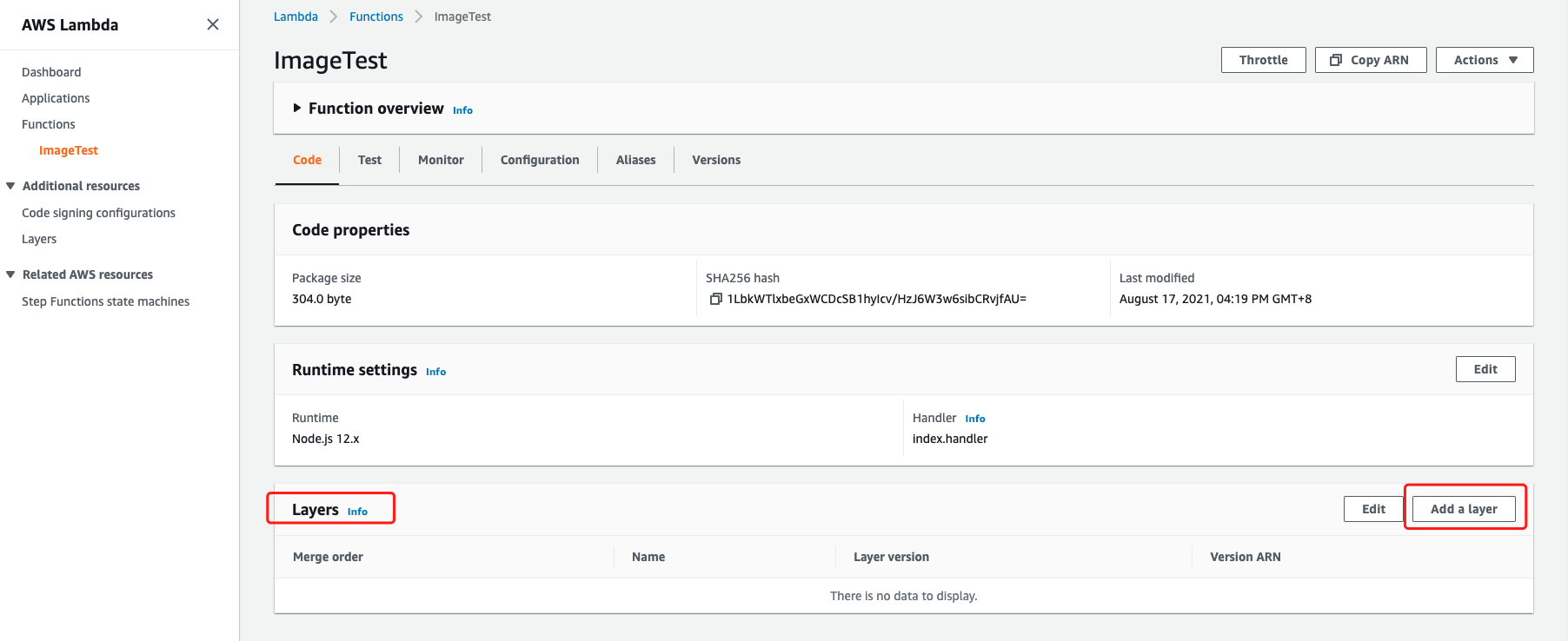Open Dashboard in the sidebar
1568x641 pixels.
click(x=51, y=72)
